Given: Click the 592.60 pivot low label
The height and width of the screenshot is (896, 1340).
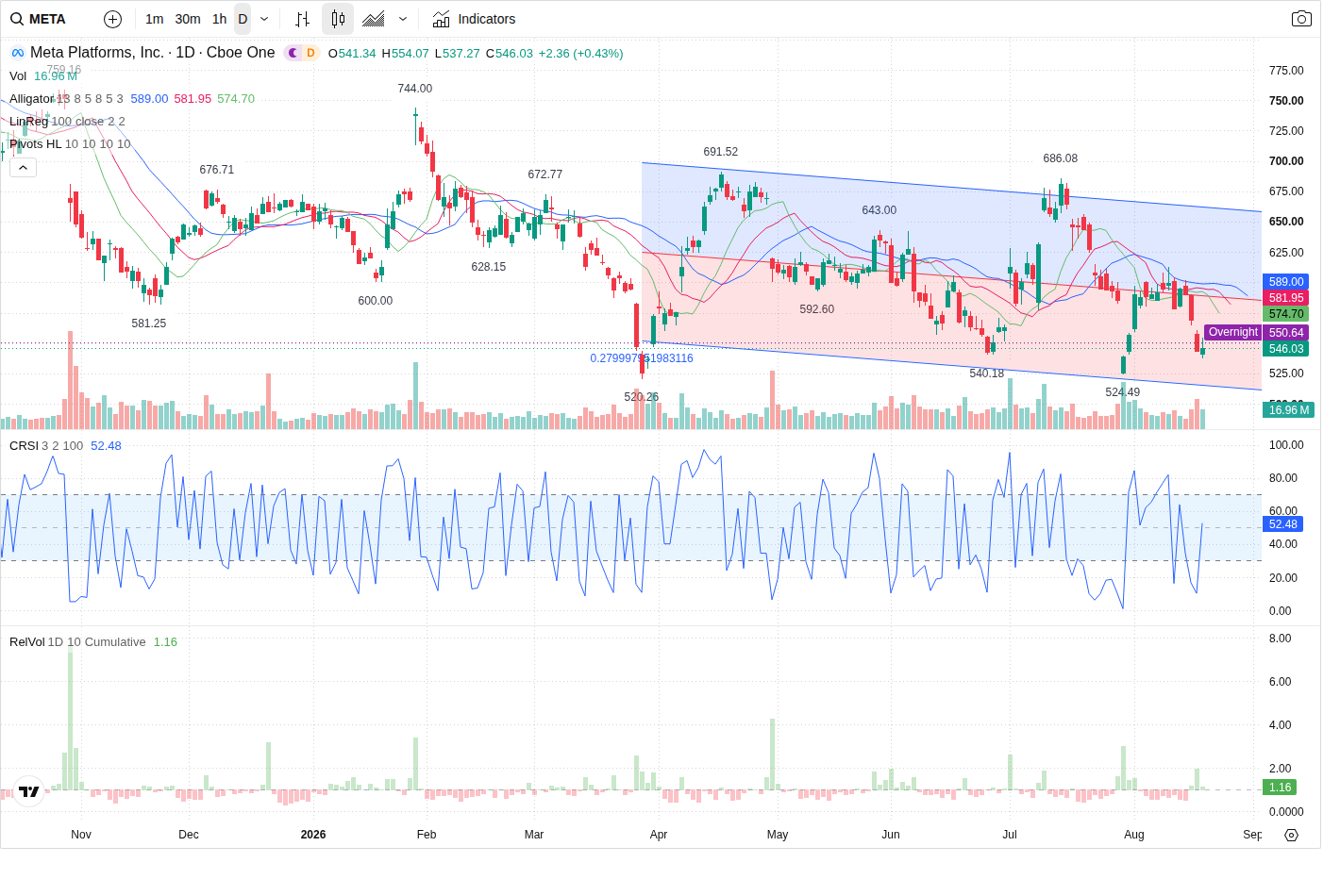Looking at the screenshot, I should (817, 309).
